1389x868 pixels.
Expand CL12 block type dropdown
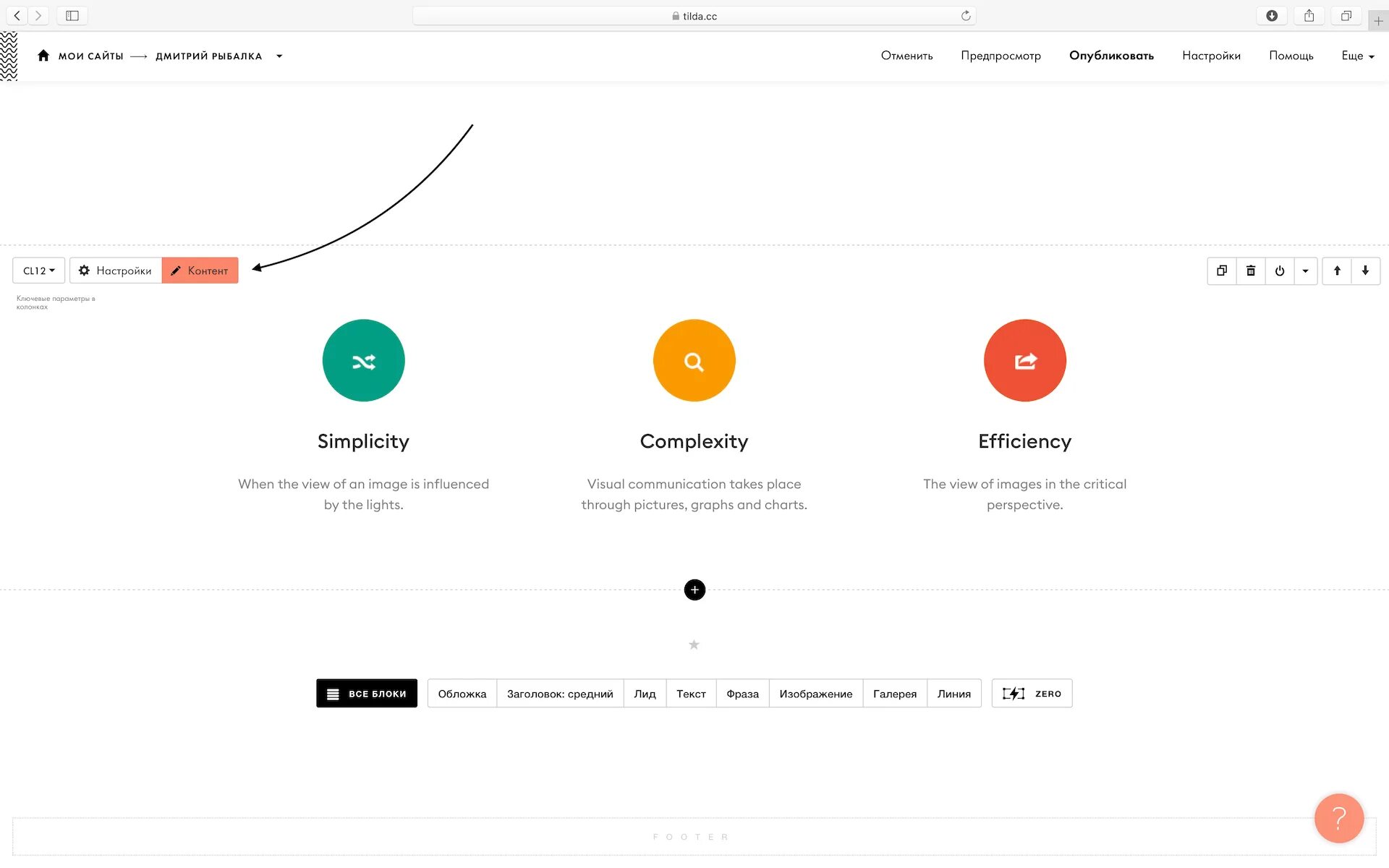(38, 270)
